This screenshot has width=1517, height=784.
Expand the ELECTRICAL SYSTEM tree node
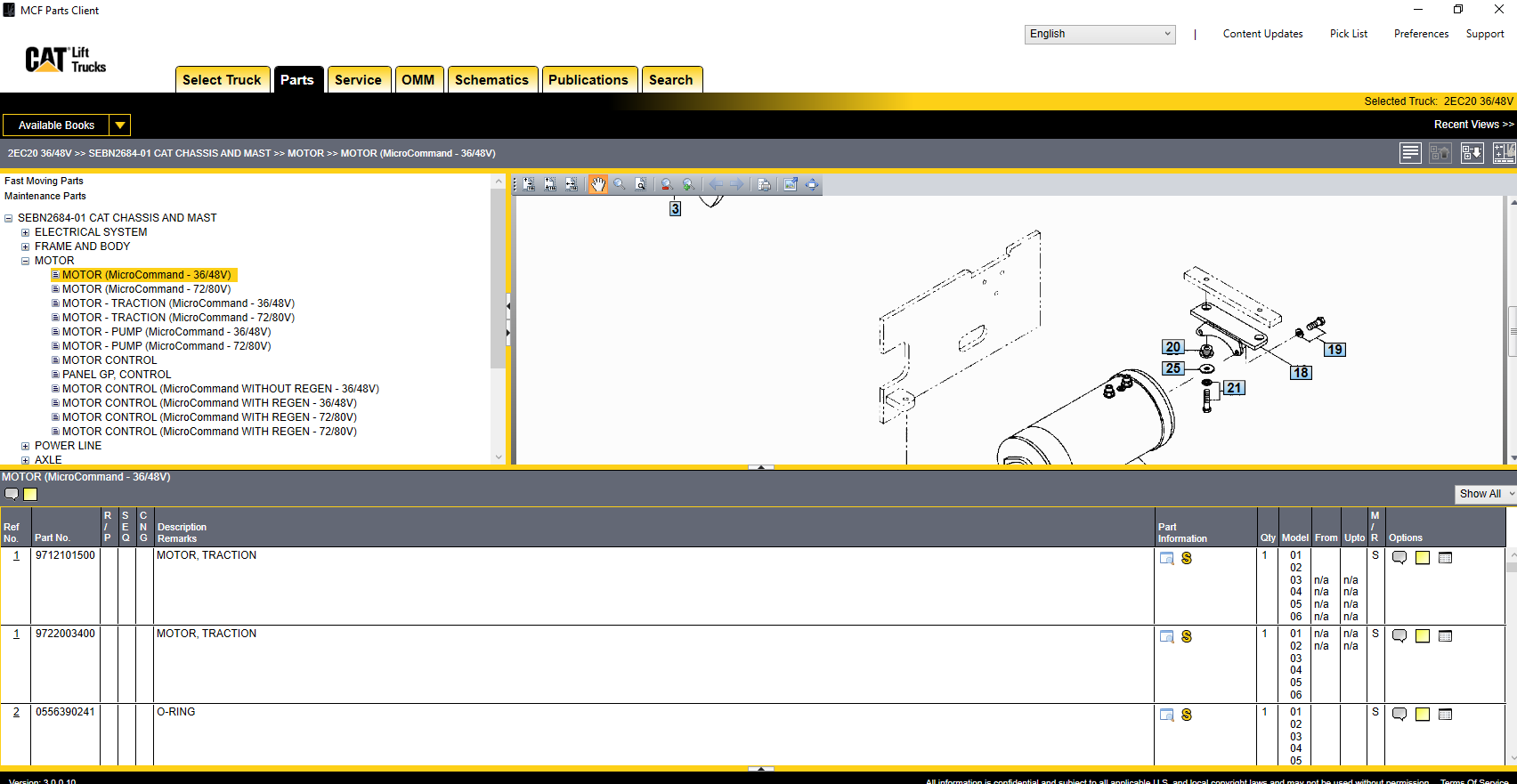pos(26,232)
